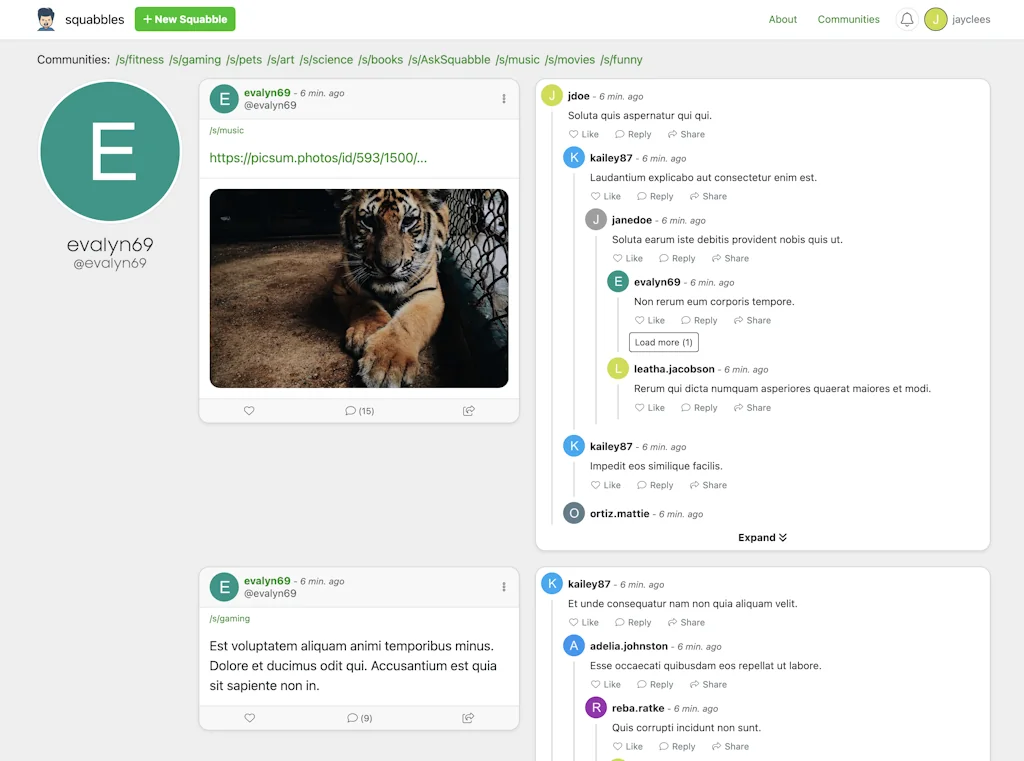Image resolution: width=1024 pixels, height=761 pixels.
Task: Click the heart icon on tiger post
Action: tap(249, 411)
